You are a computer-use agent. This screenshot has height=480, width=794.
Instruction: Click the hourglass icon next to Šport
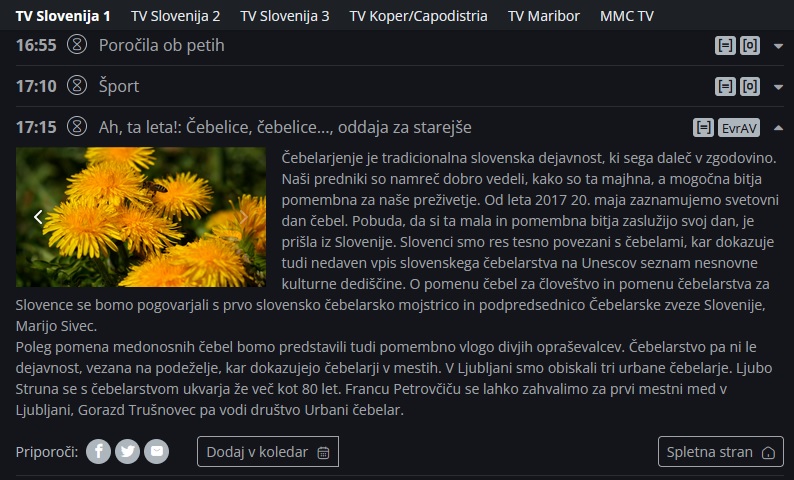tap(76, 86)
